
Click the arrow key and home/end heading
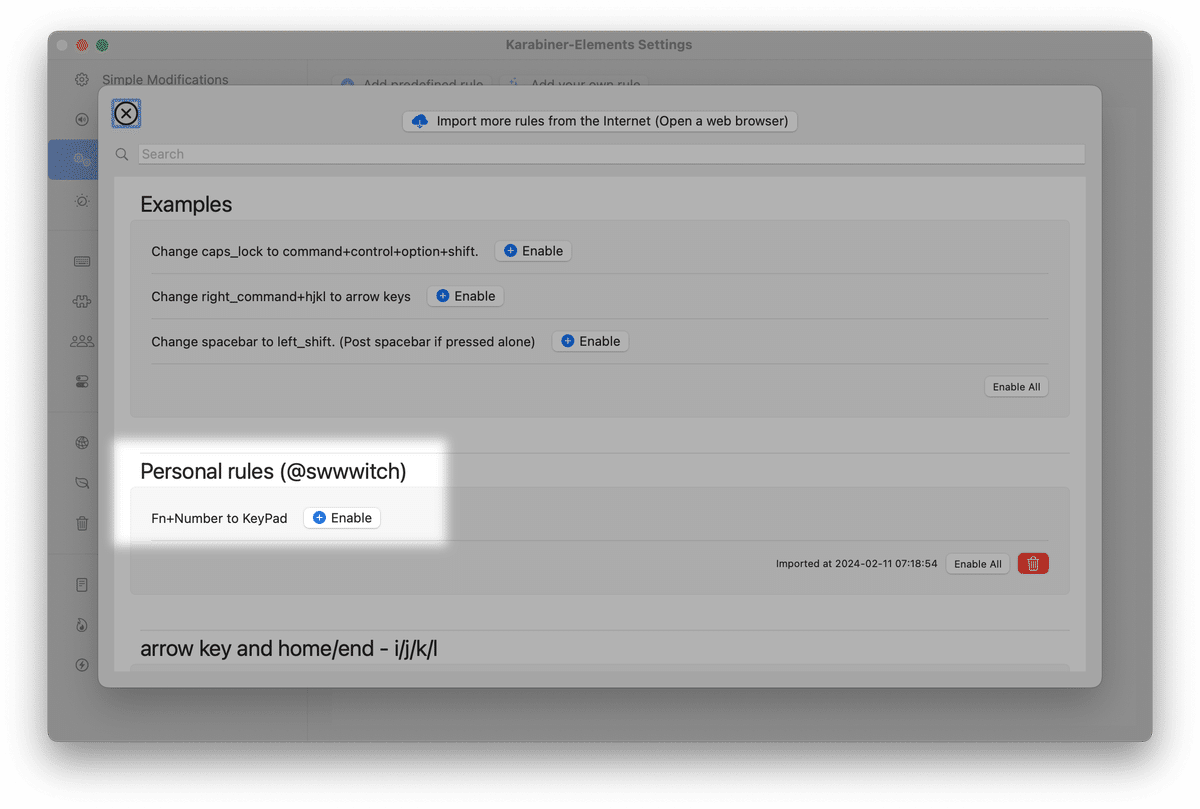point(289,649)
